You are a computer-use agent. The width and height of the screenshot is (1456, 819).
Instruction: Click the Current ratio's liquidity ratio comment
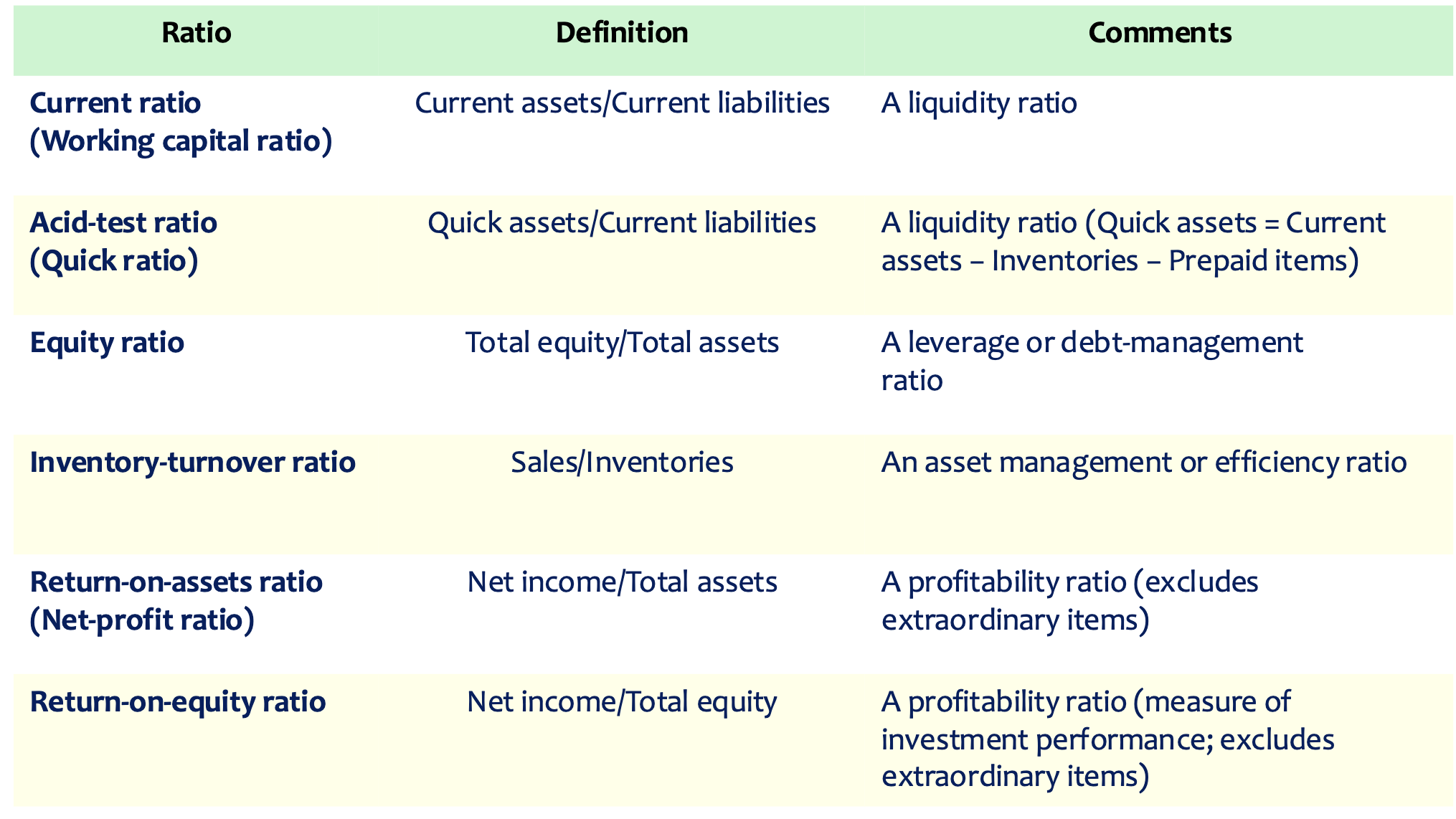[978, 103]
